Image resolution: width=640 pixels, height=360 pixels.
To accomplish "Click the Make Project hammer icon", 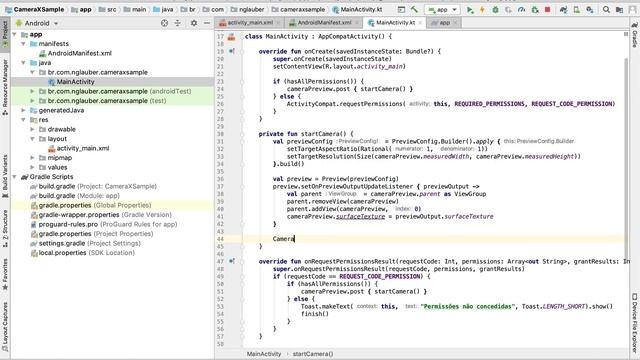I will click(x=414, y=9).
